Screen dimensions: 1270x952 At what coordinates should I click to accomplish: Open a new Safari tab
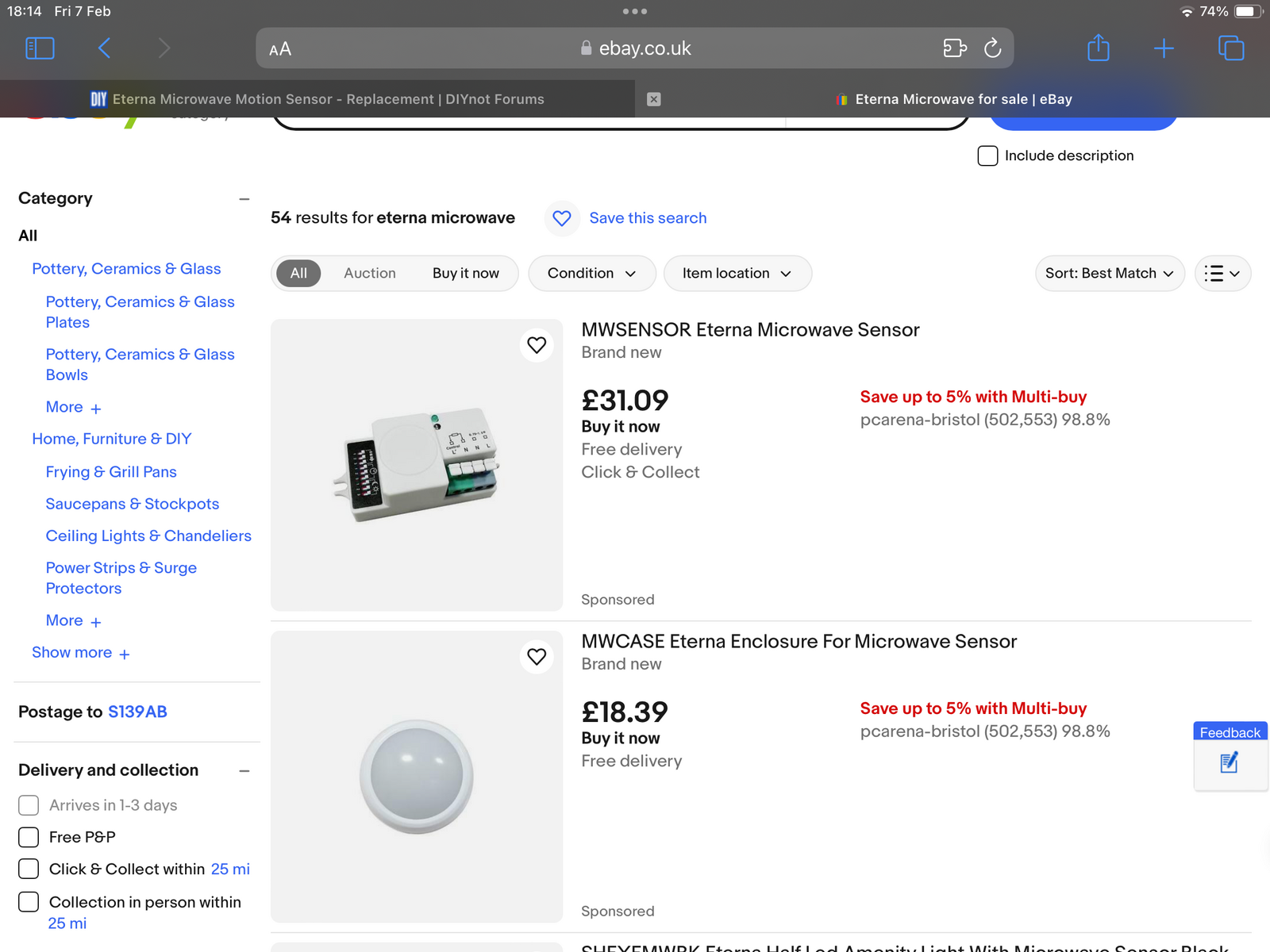coord(1164,48)
